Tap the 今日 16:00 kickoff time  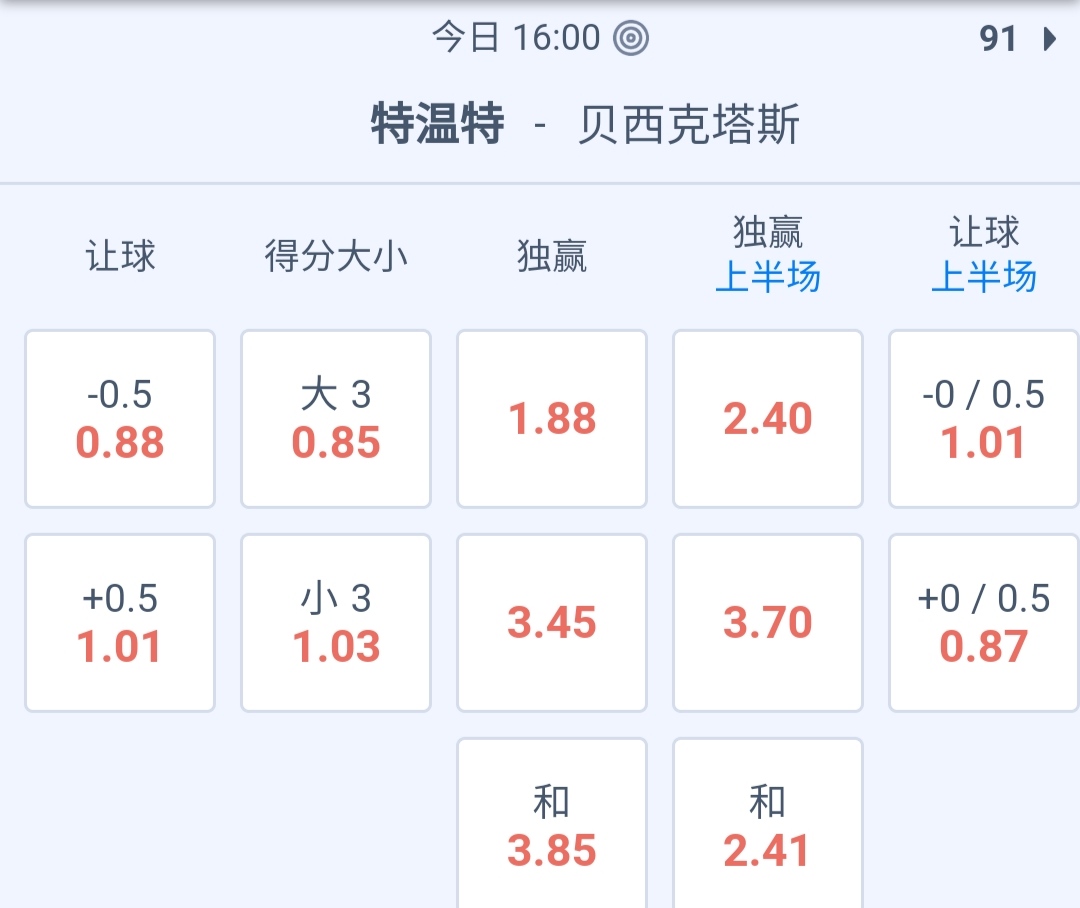click(516, 39)
